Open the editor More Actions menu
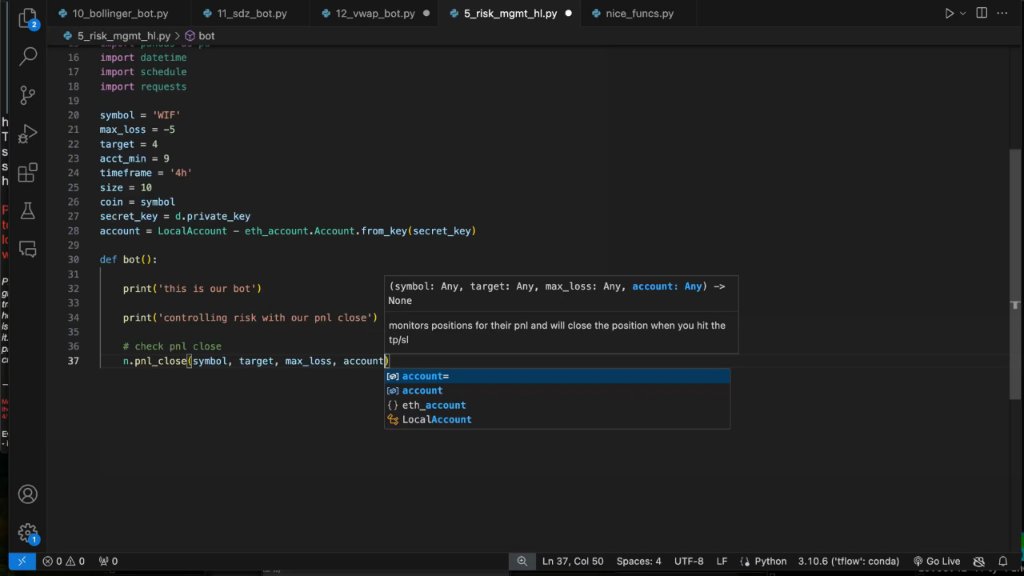The width and height of the screenshot is (1024, 576). pyautogui.click(x=1002, y=13)
